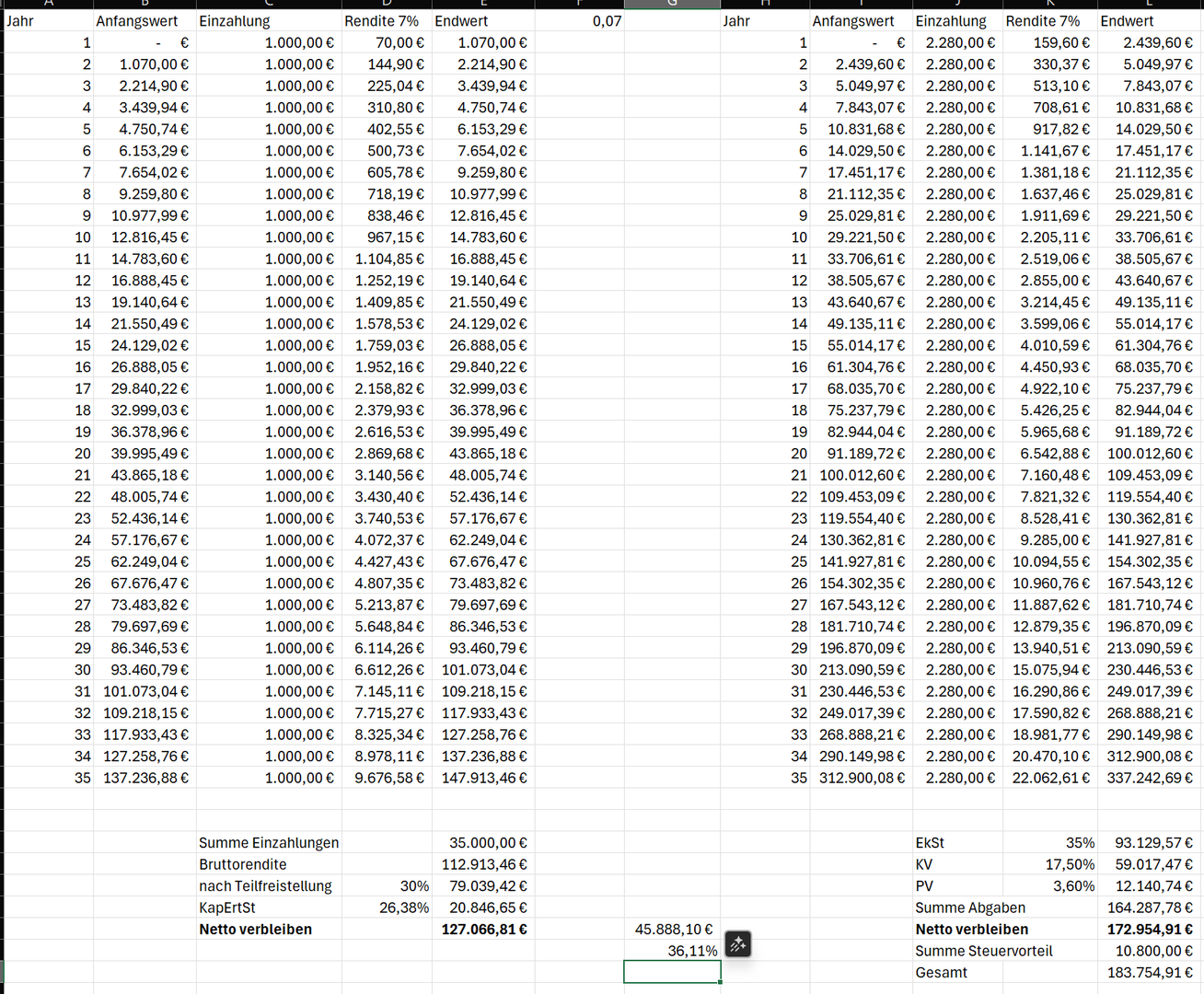
Task: Click the 'Summe Einzahlungen' label cell
Action: pos(268,843)
